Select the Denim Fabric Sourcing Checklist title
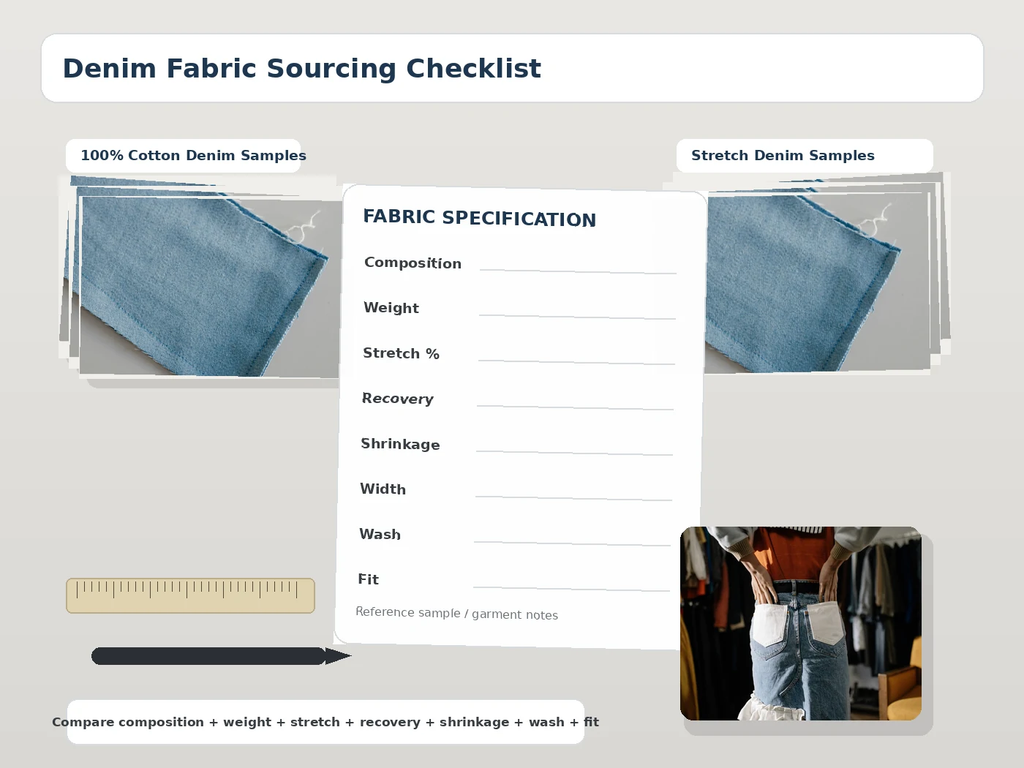 tap(302, 68)
